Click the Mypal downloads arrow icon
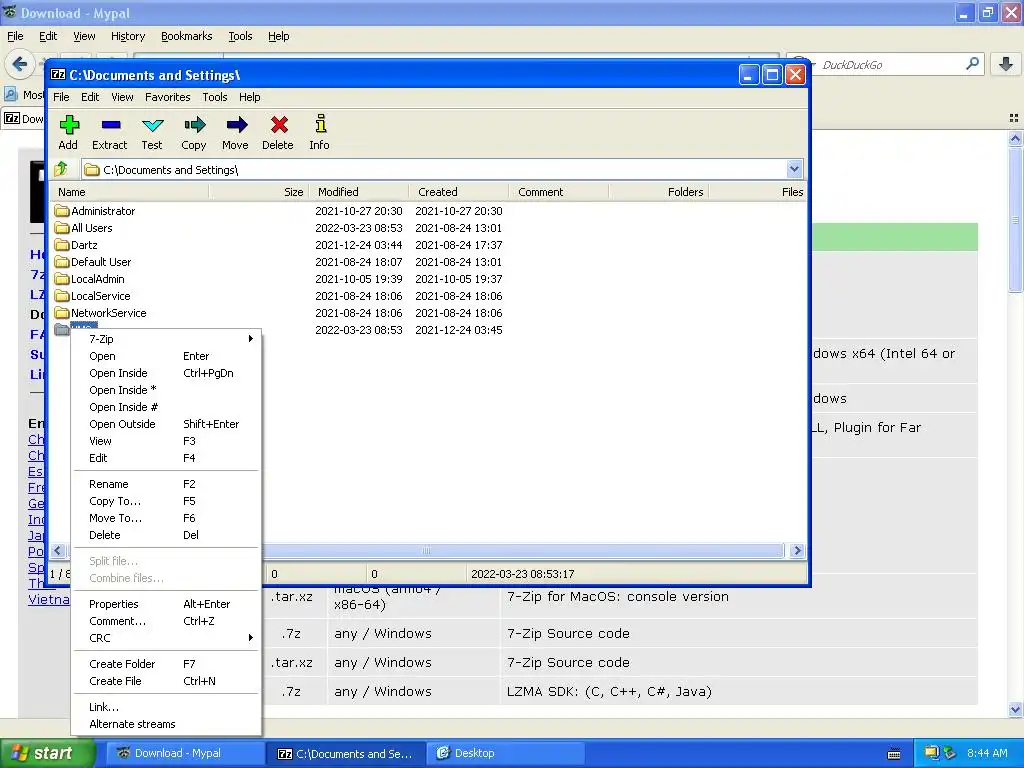 point(1006,64)
